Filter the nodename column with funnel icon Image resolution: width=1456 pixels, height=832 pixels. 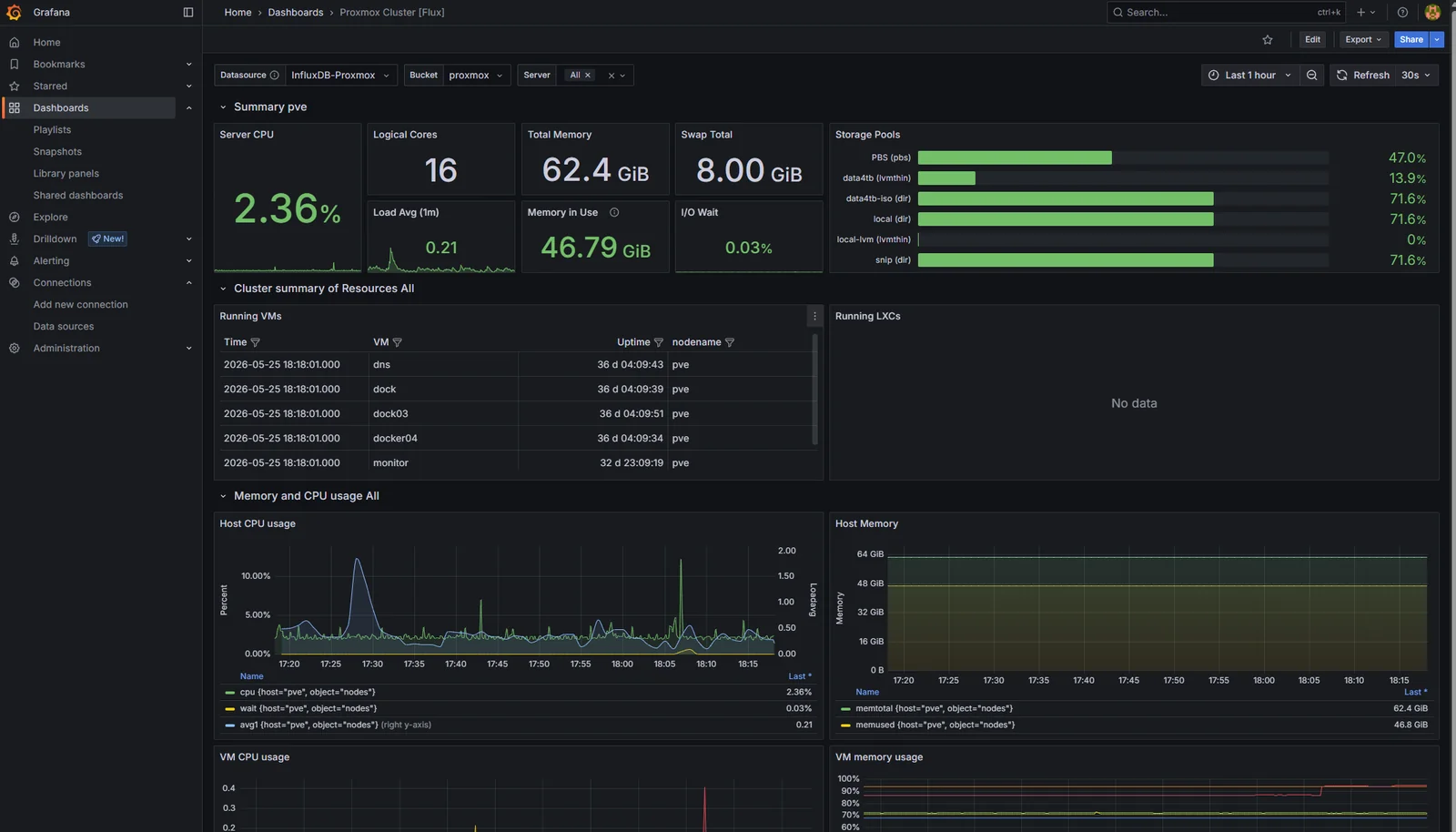click(730, 343)
